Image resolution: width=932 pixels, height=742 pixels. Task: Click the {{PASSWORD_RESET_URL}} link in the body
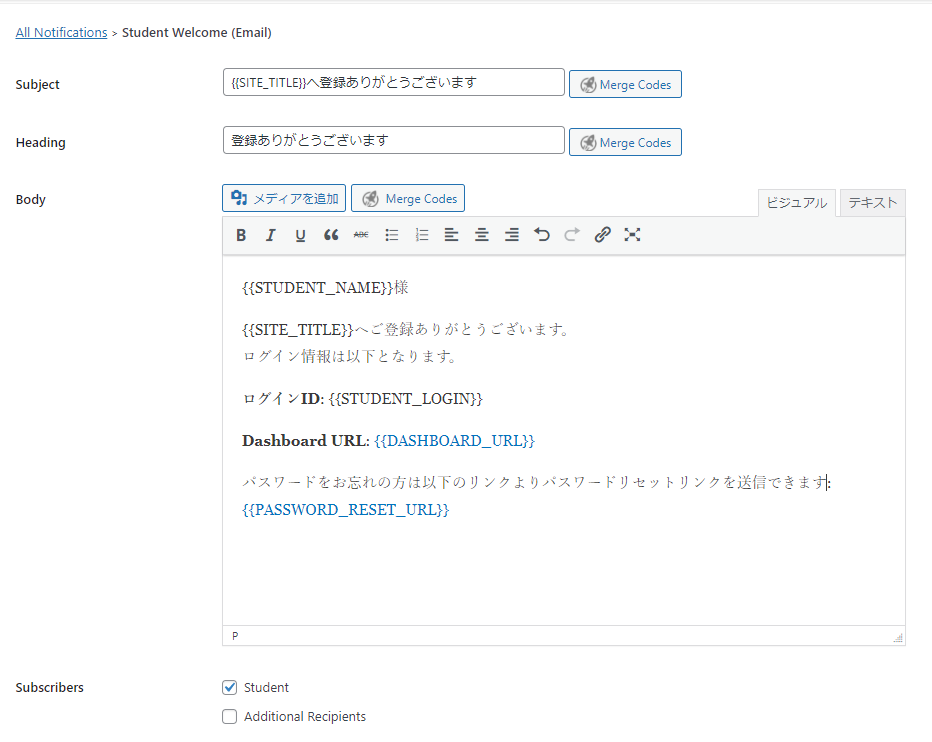346,510
